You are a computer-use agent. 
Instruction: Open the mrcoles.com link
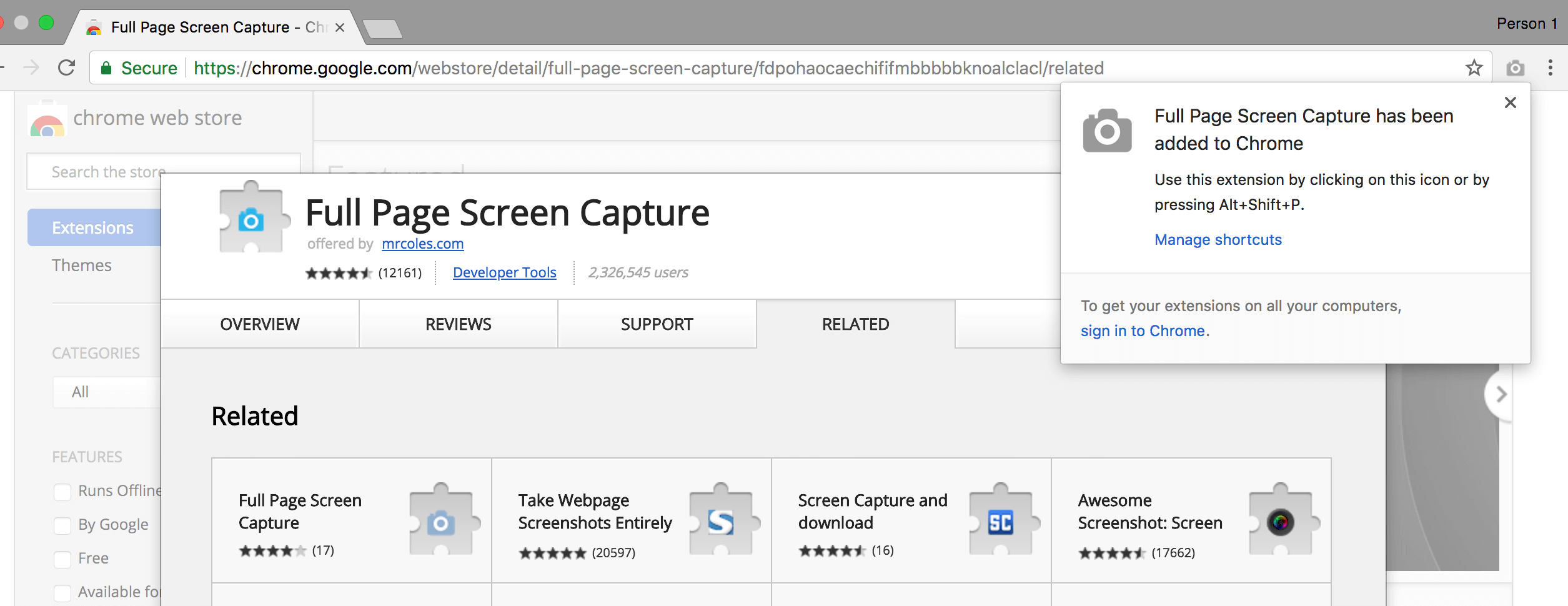pos(423,244)
